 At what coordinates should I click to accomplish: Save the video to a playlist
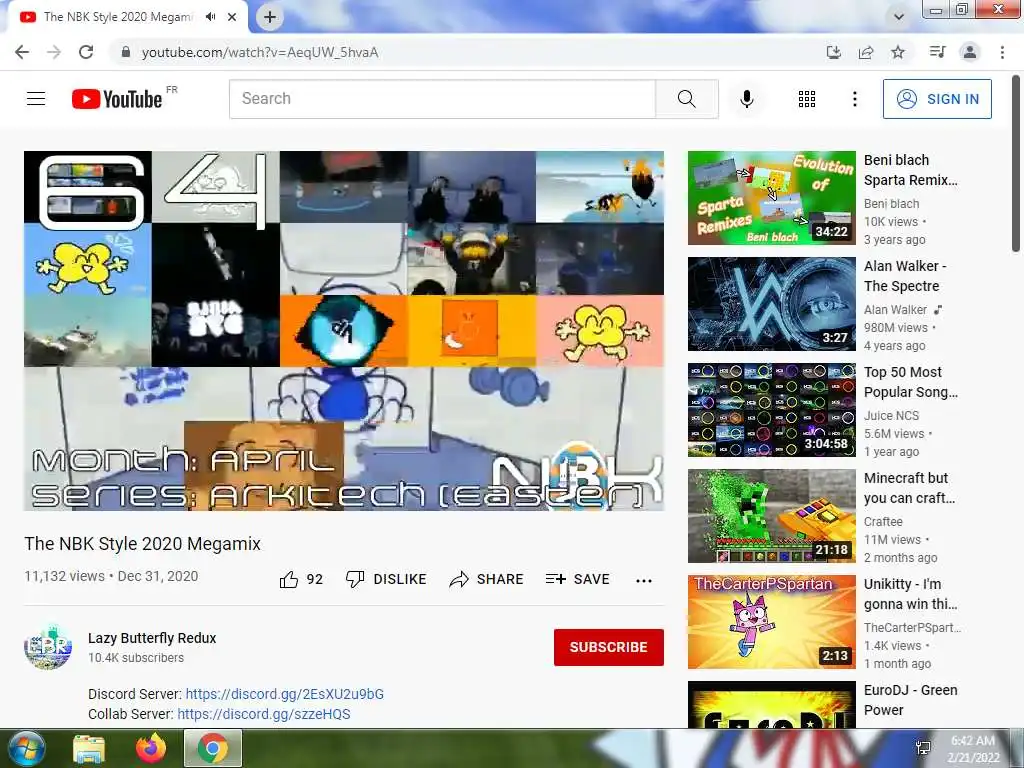pos(577,579)
